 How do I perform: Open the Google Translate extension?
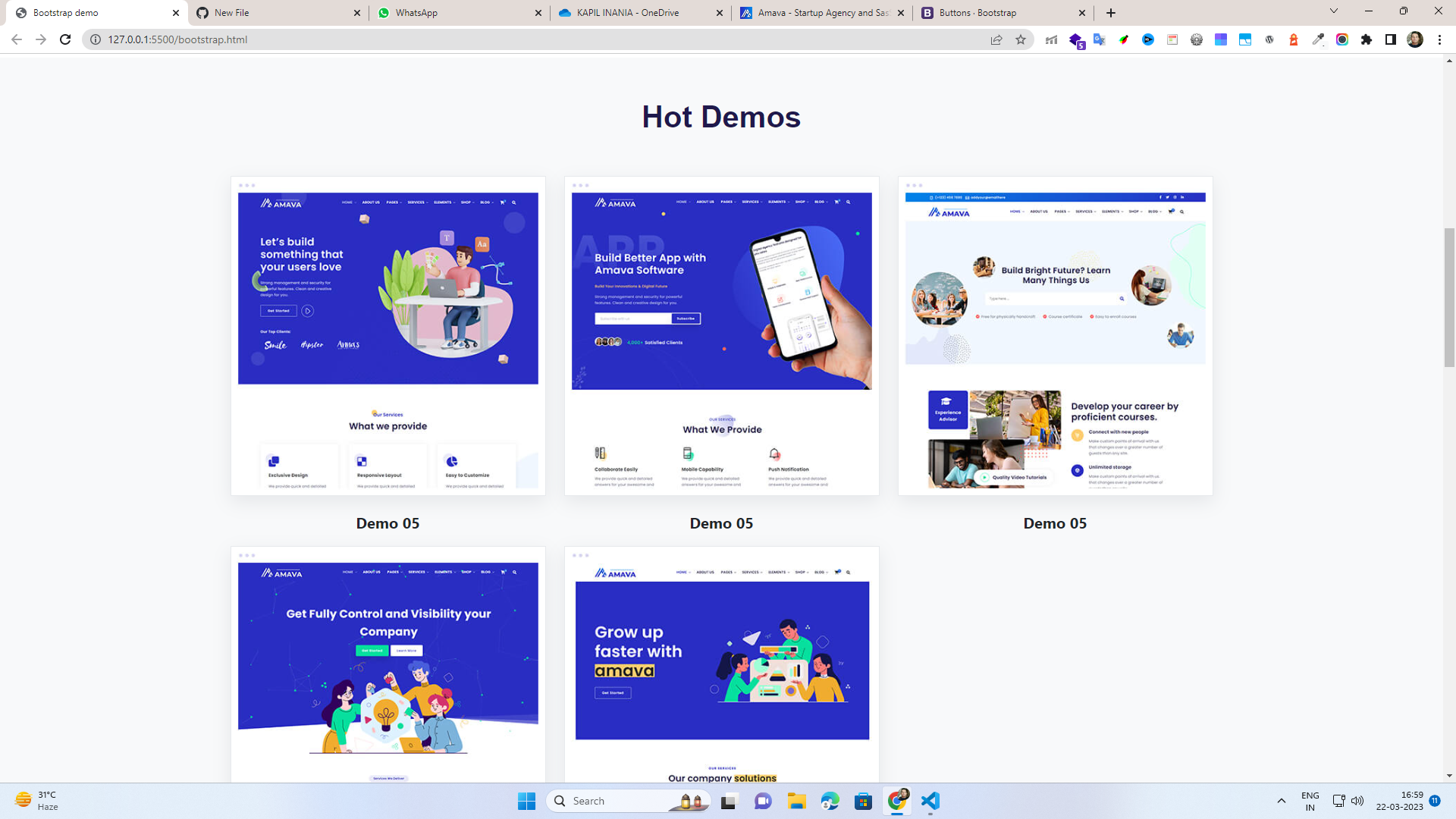pos(1099,39)
